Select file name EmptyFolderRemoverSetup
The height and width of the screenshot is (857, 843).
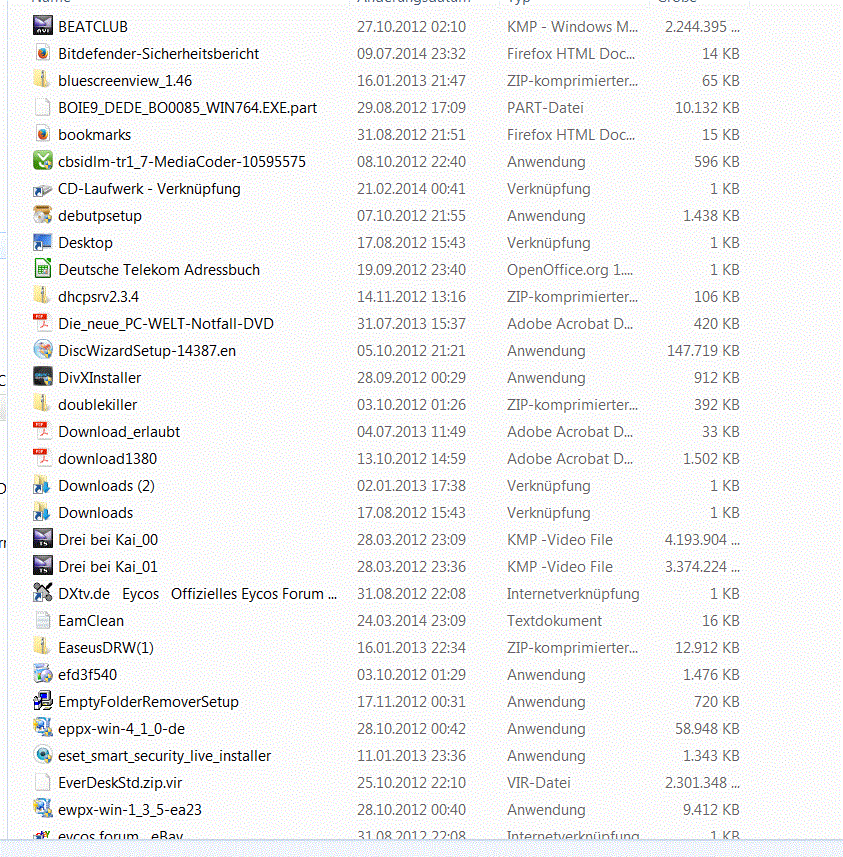149,702
